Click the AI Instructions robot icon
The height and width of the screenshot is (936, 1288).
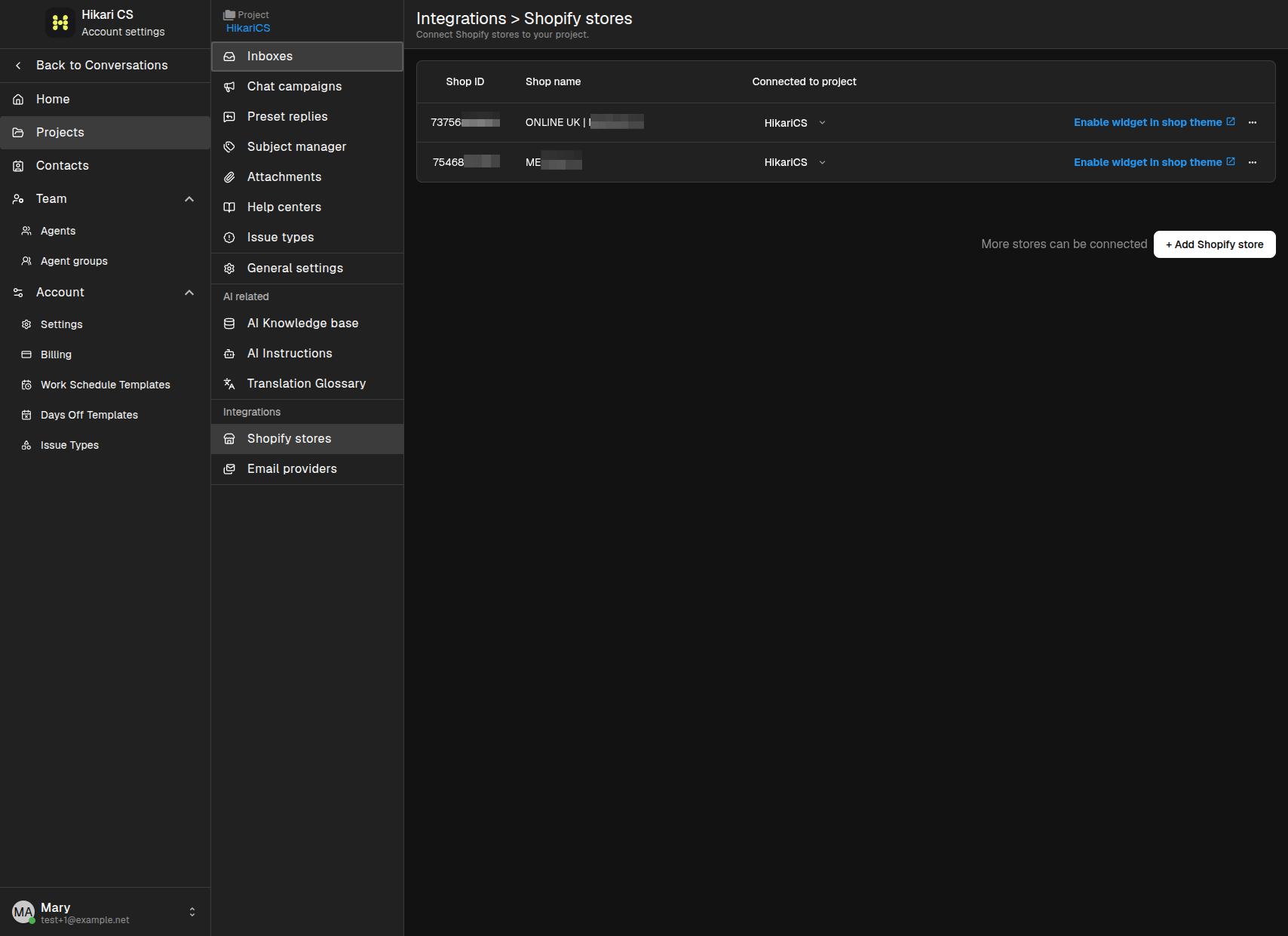[229, 354]
